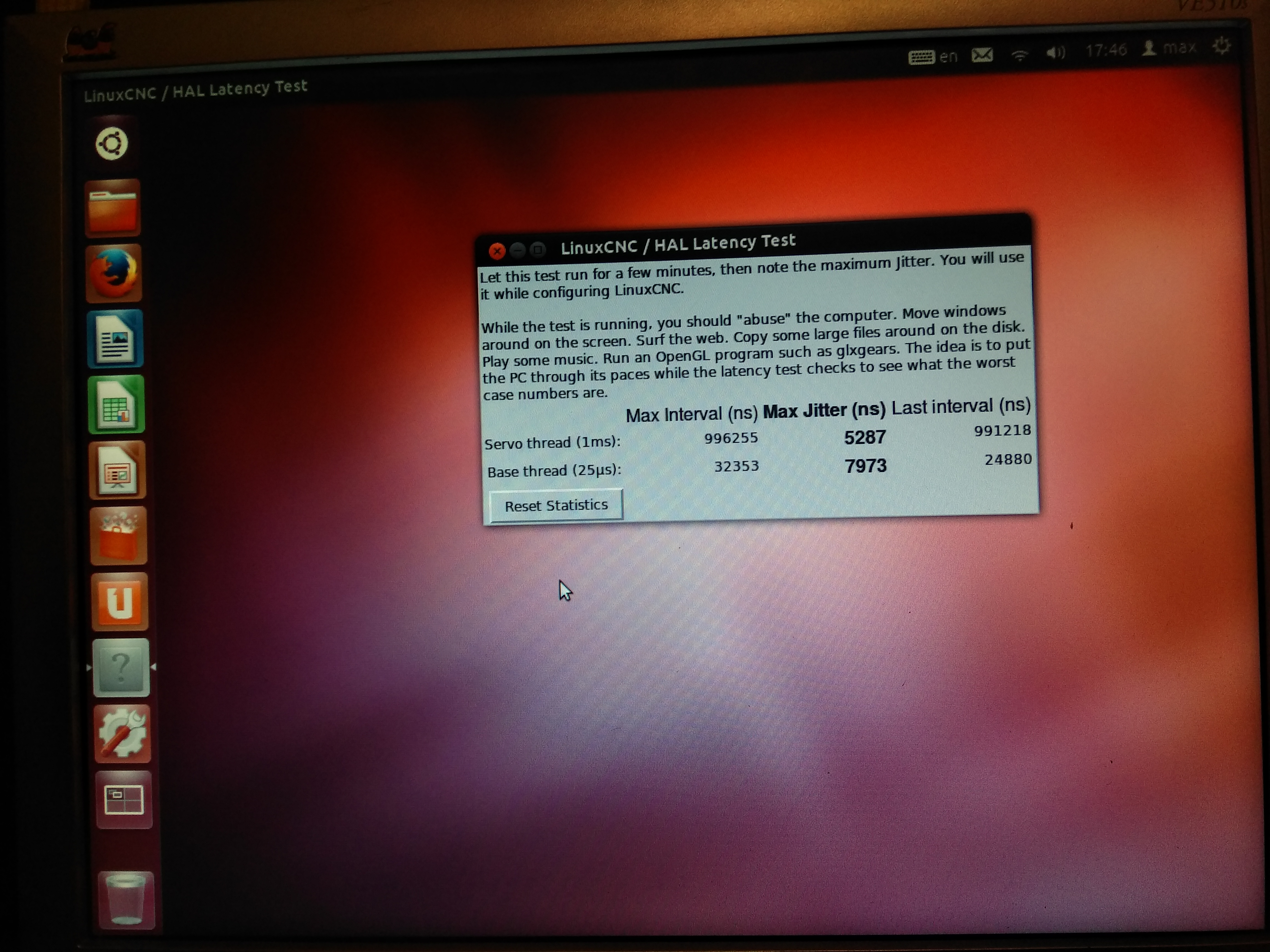1270x952 pixels.
Task: Open the Ubuntu One launcher icon
Action: (119, 602)
